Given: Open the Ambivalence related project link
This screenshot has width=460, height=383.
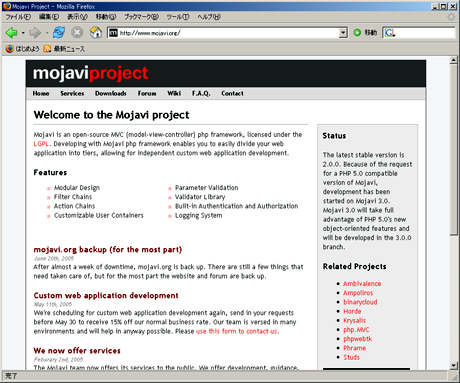Looking at the screenshot, I should (362, 284).
